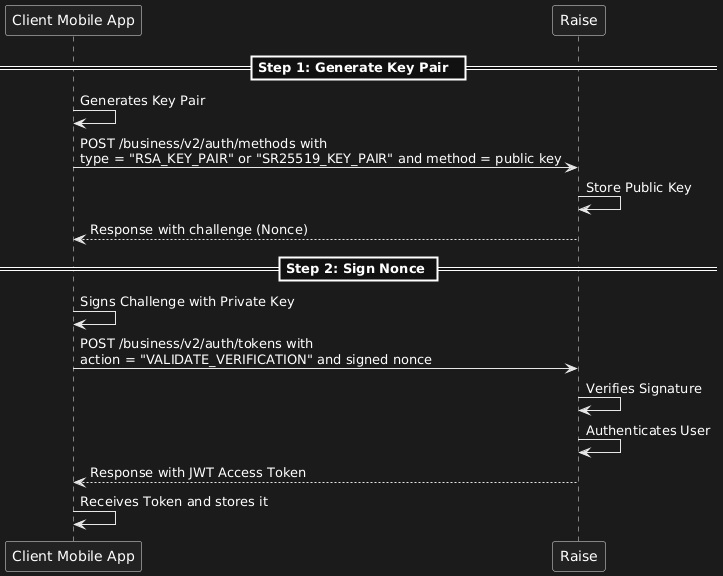Click the Authenticates User label

(x=648, y=431)
